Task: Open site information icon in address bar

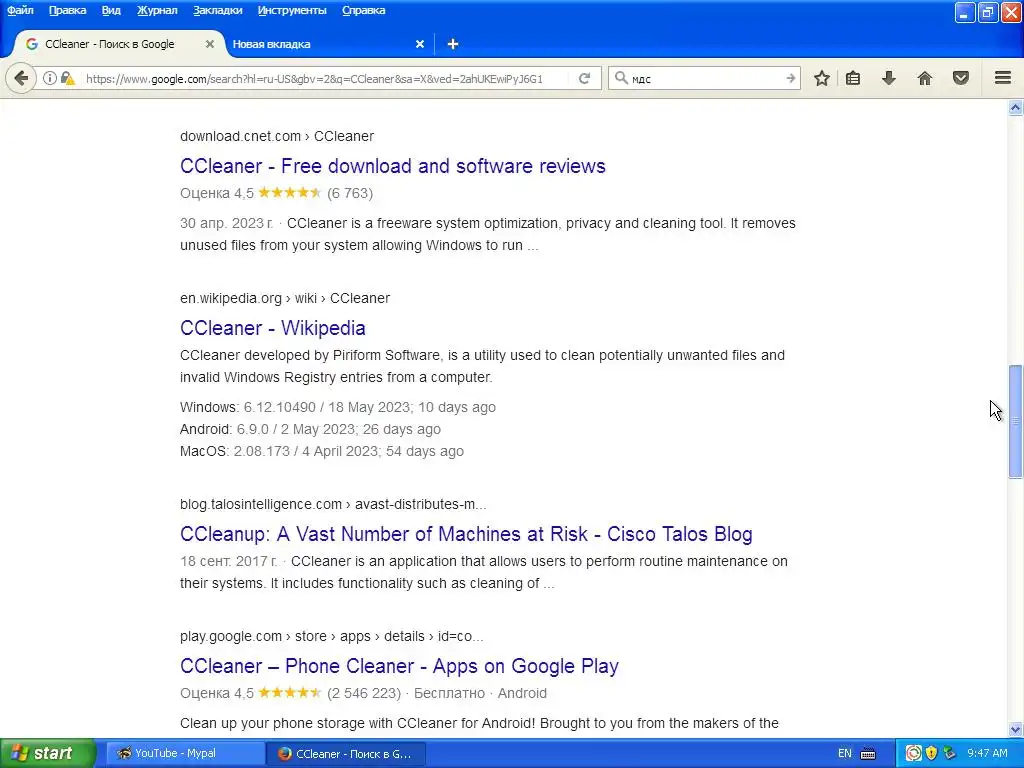Action: (50, 78)
